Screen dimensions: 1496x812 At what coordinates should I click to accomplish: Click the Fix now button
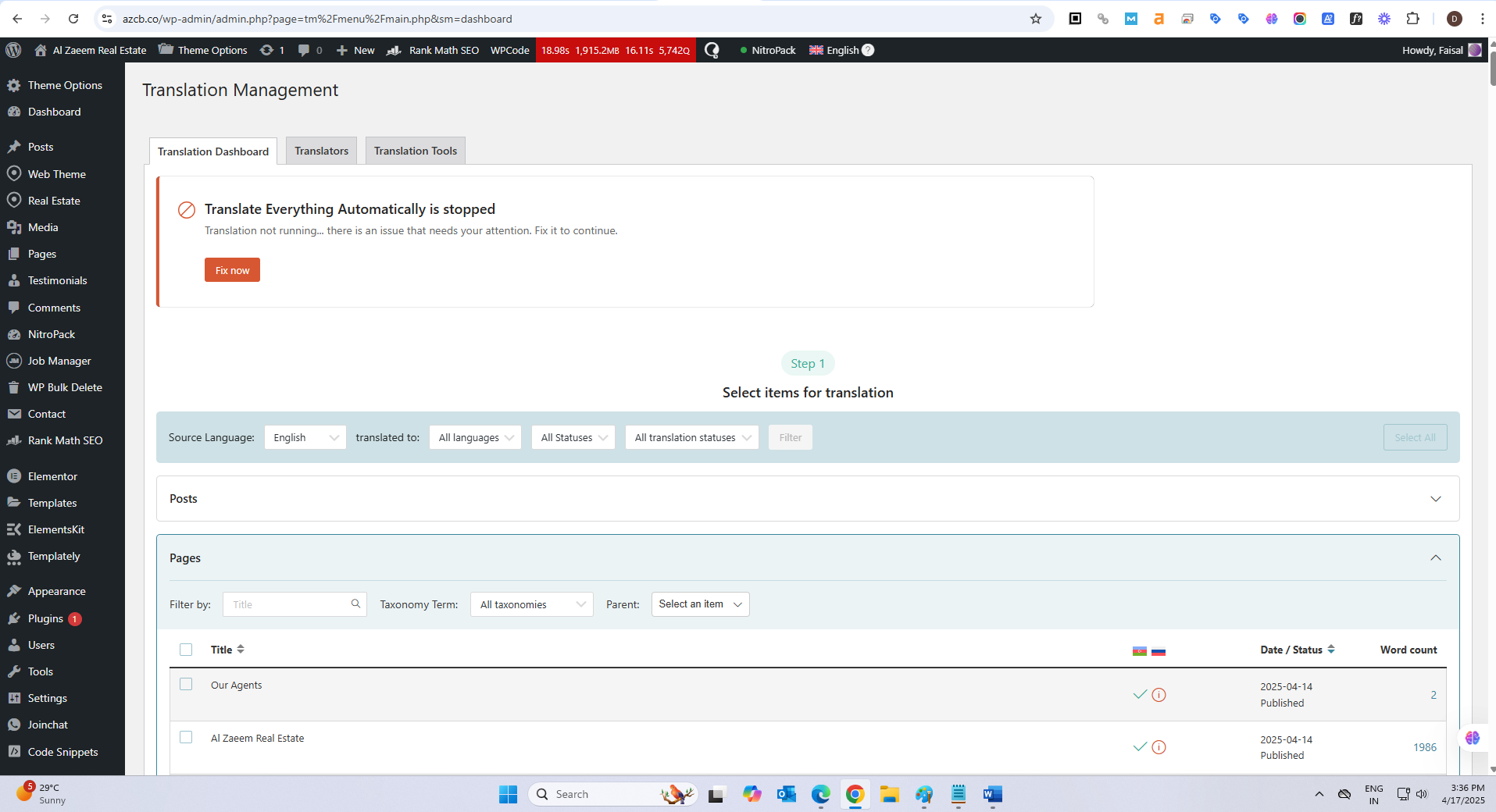pyautogui.click(x=232, y=270)
